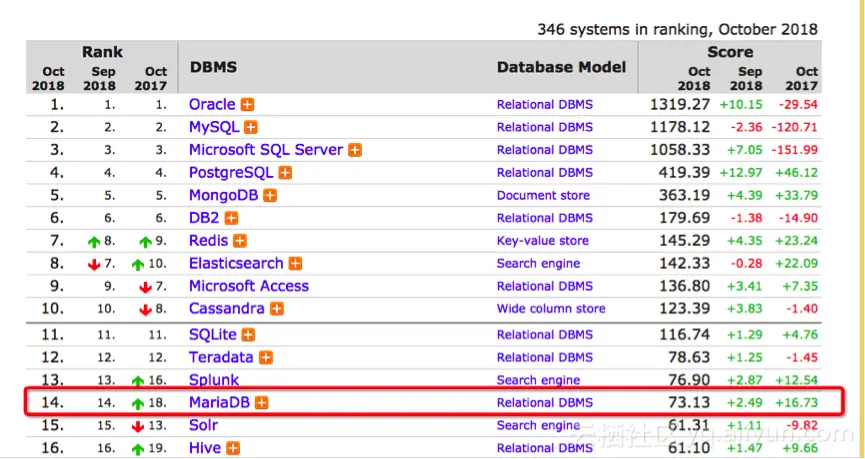The height and width of the screenshot is (459, 865).
Task: Click the Cassandra link
Action: click(x=227, y=308)
